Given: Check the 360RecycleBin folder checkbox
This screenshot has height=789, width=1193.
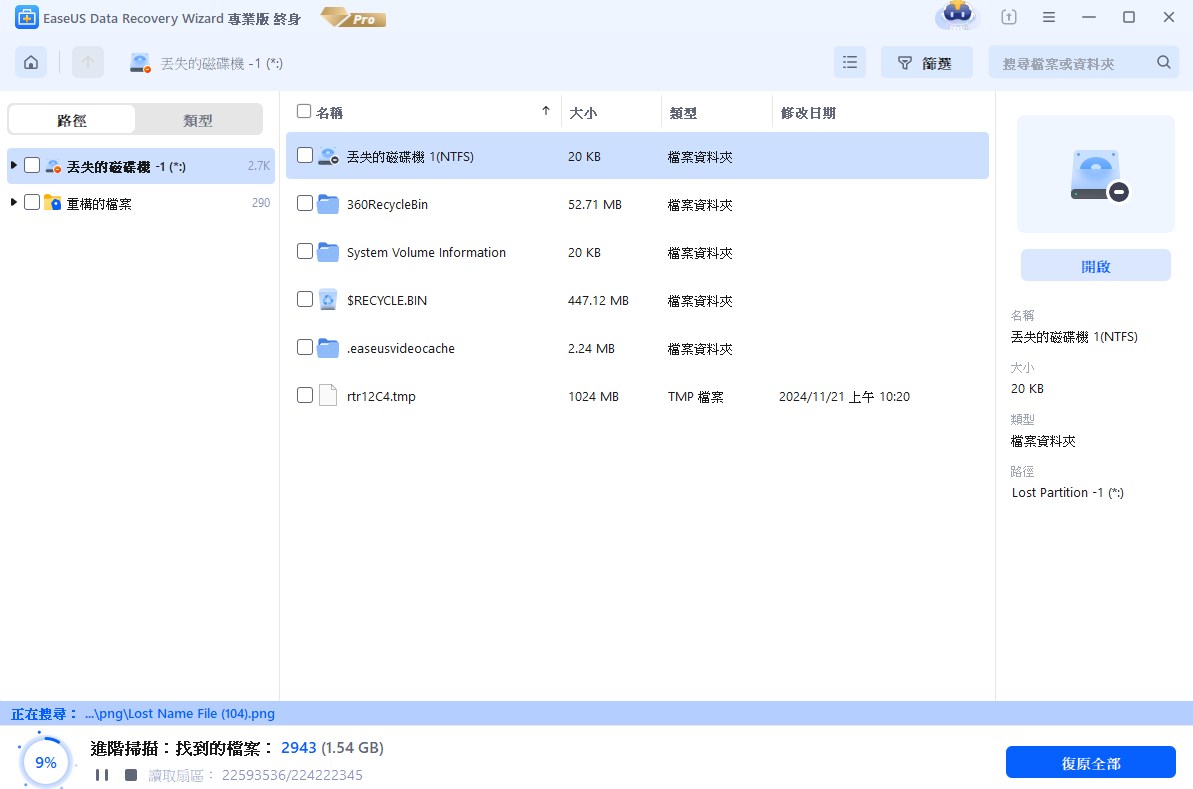Looking at the screenshot, I should point(305,203).
